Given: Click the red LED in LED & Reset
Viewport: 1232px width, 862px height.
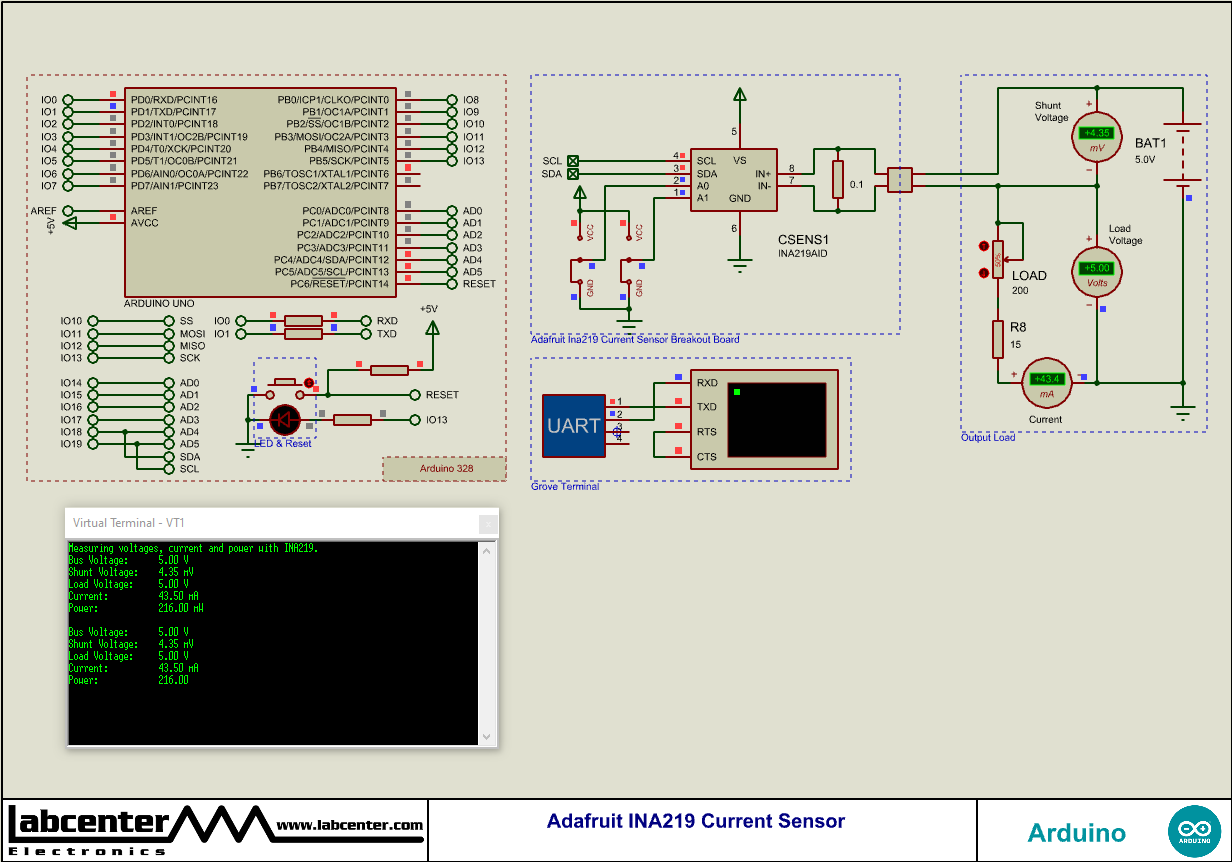Looking at the screenshot, I should [x=285, y=419].
